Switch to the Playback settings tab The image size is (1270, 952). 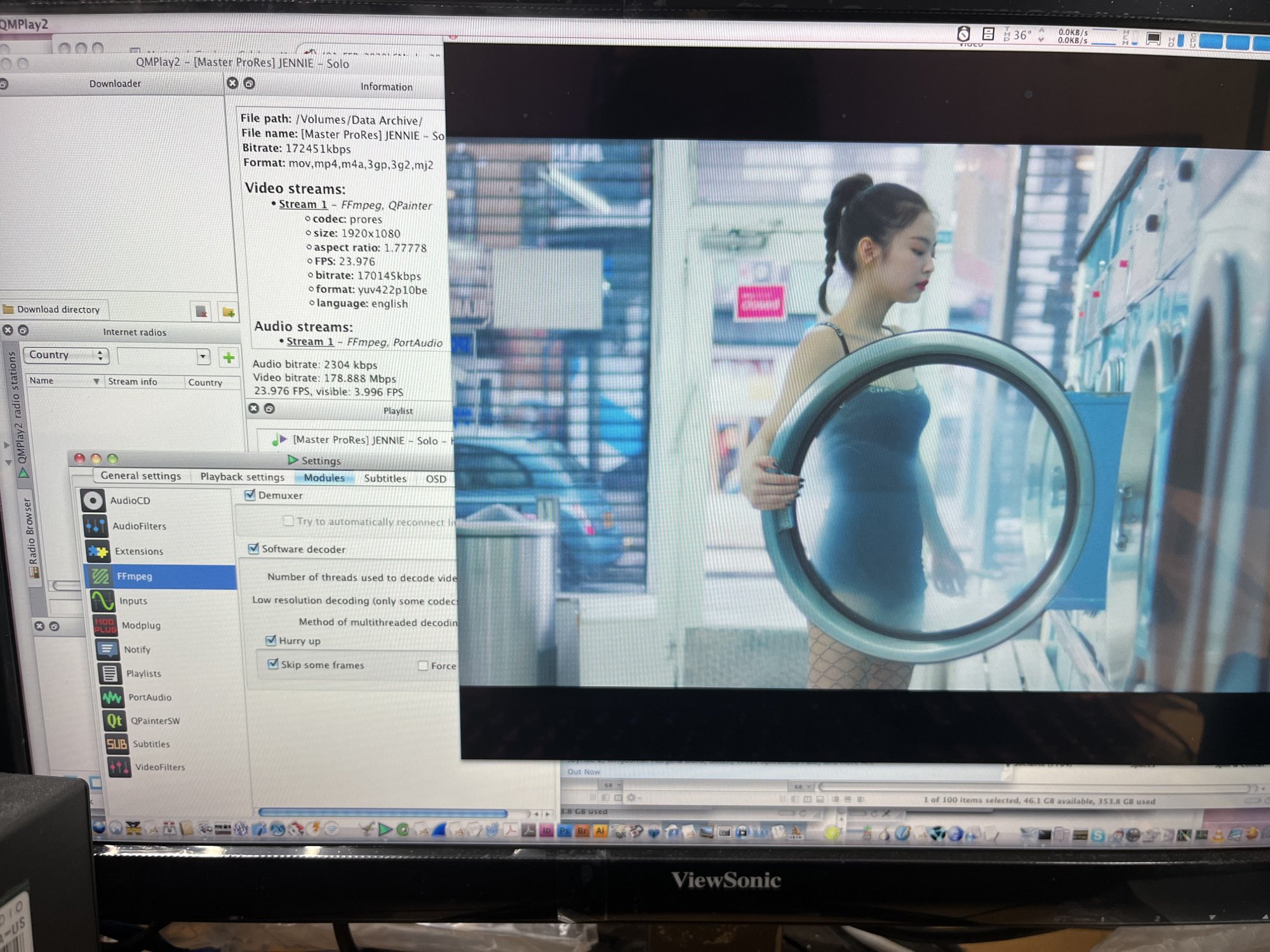pyautogui.click(x=242, y=477)
